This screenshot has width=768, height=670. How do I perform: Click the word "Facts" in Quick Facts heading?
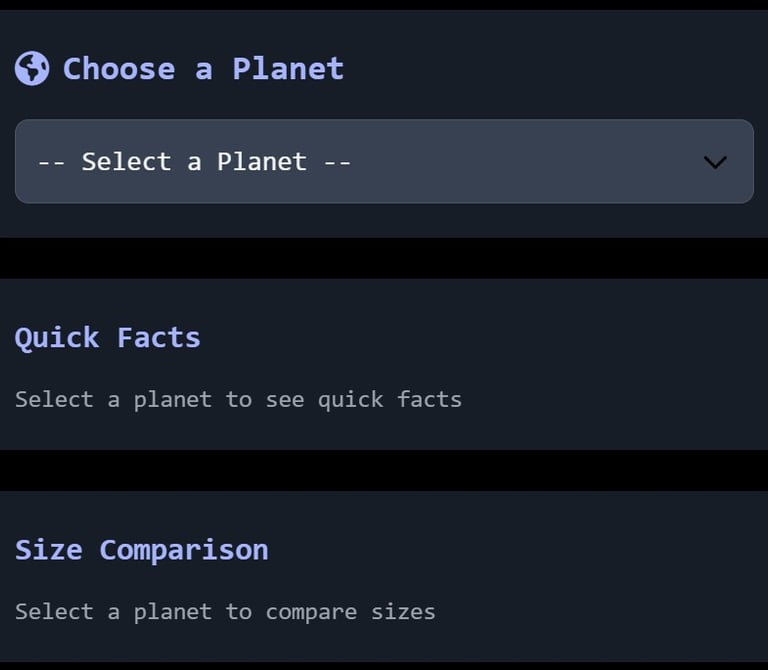click(x=158, y=338)
